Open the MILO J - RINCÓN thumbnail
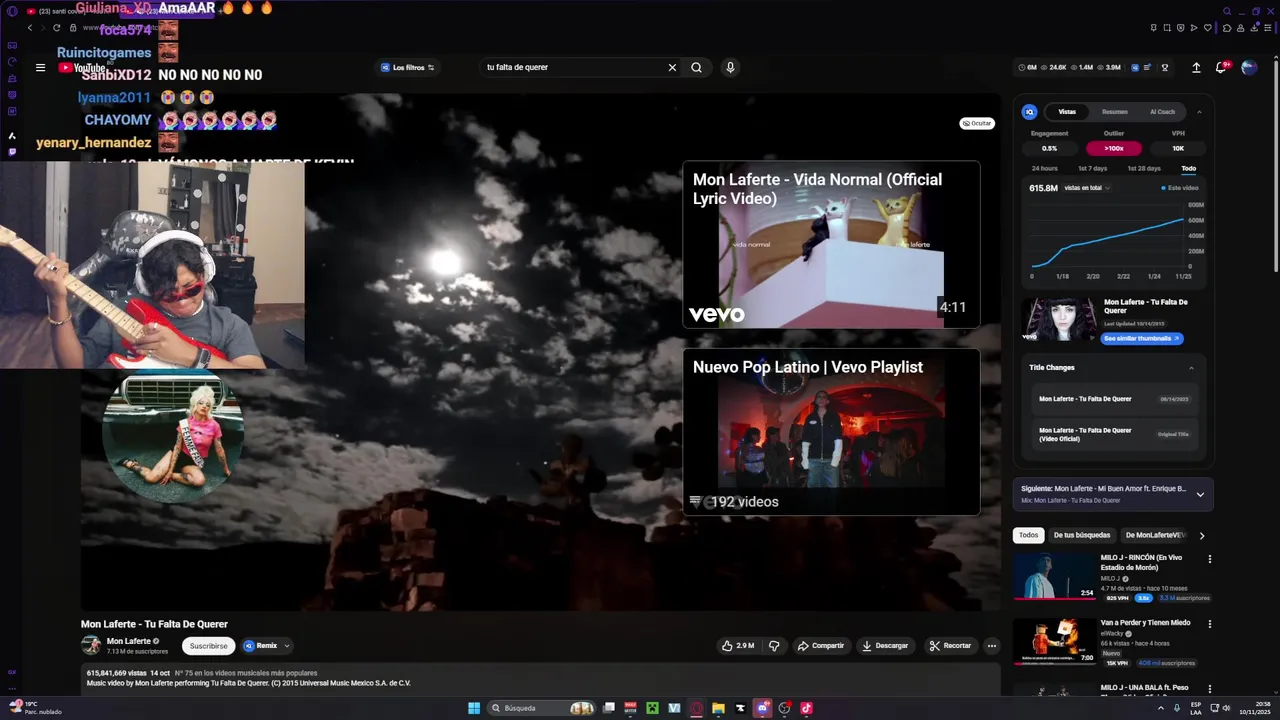 tap(1055, 576)
